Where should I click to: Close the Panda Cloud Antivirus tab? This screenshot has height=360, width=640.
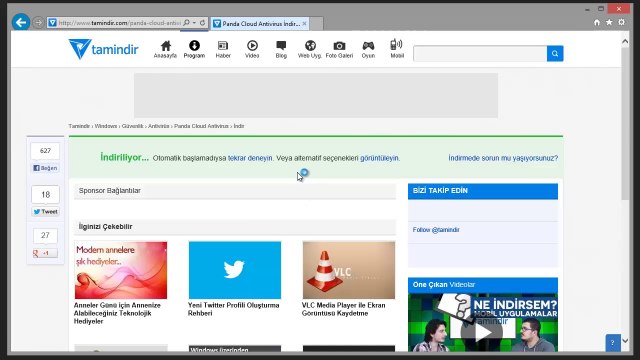coord(304,24)
